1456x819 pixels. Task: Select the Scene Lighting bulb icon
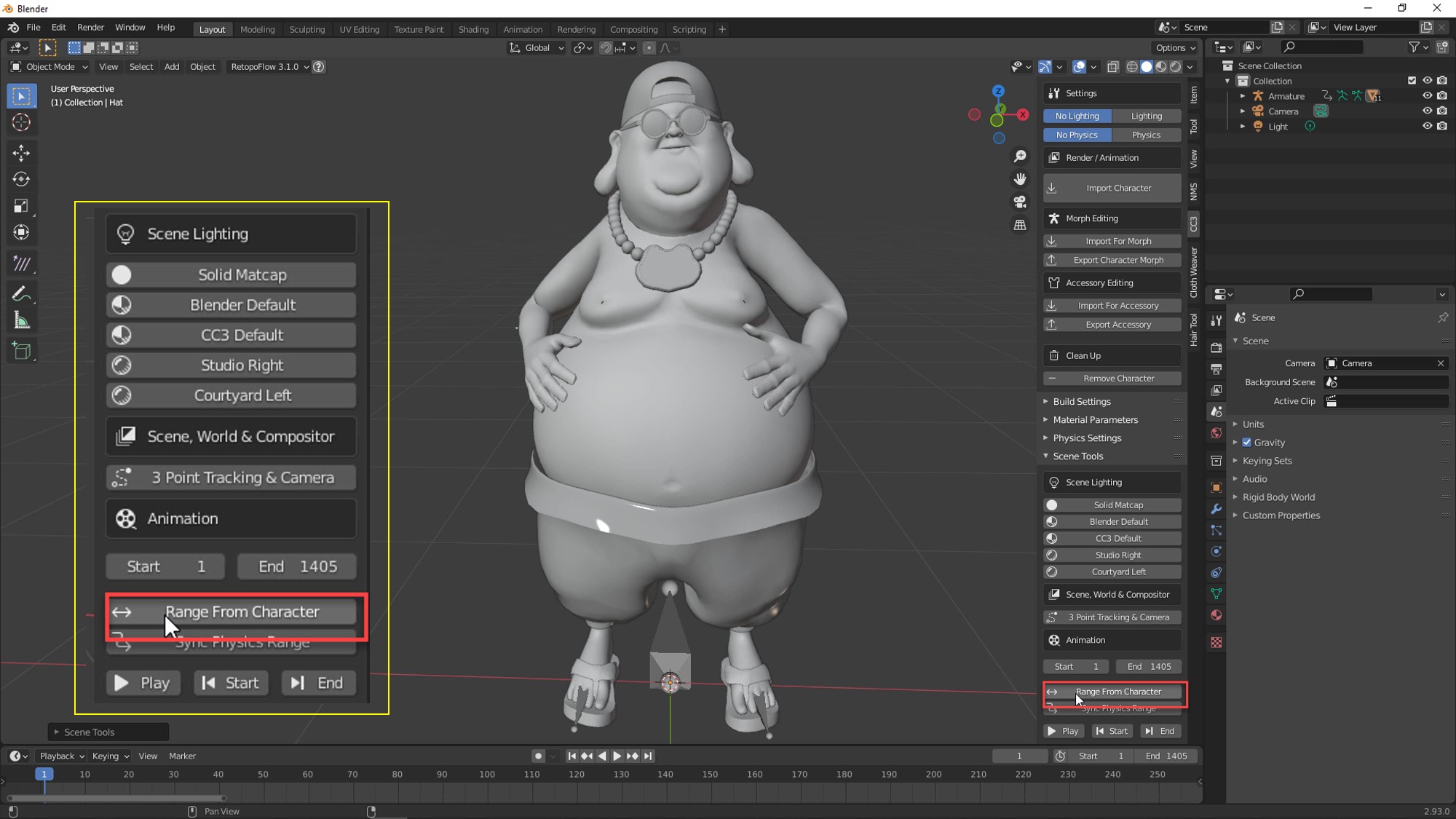[126, 233]
